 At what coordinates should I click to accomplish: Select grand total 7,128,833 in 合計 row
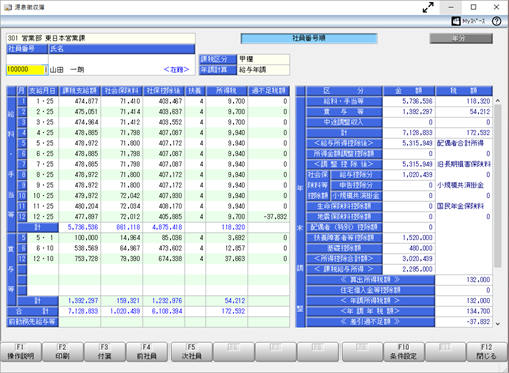(83, 311)
